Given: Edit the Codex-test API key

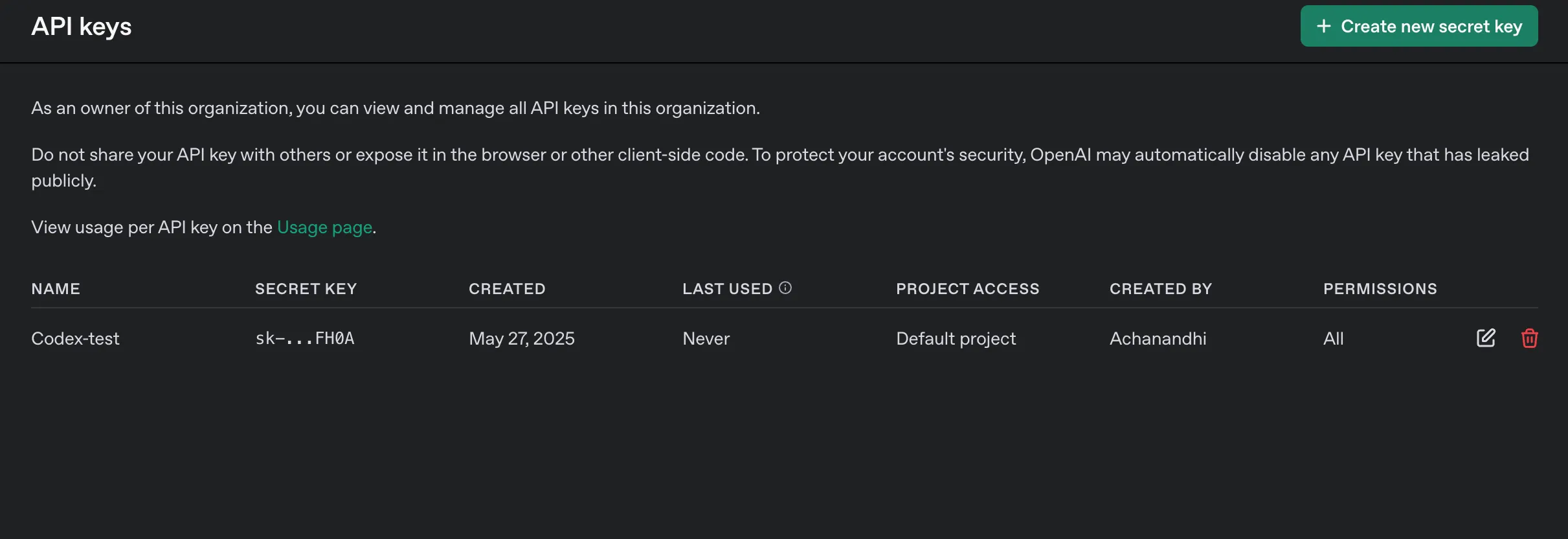Looking at the screenshot, I should pos(1486,338).
